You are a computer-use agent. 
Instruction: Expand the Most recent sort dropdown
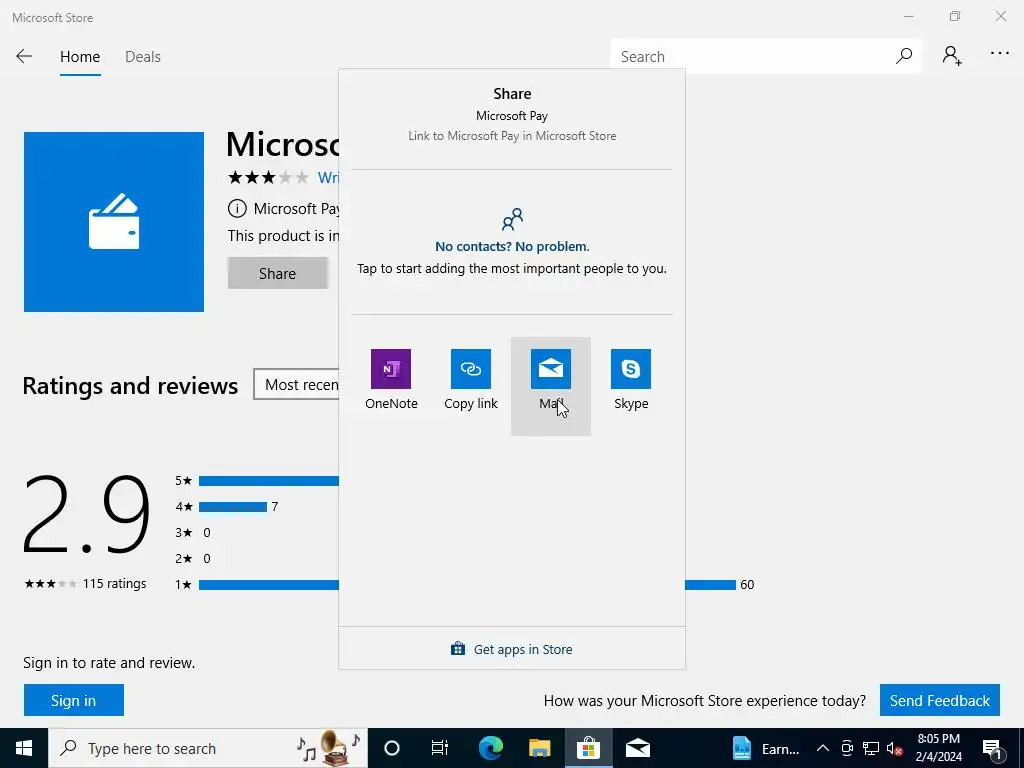click(x=296, y=385)
